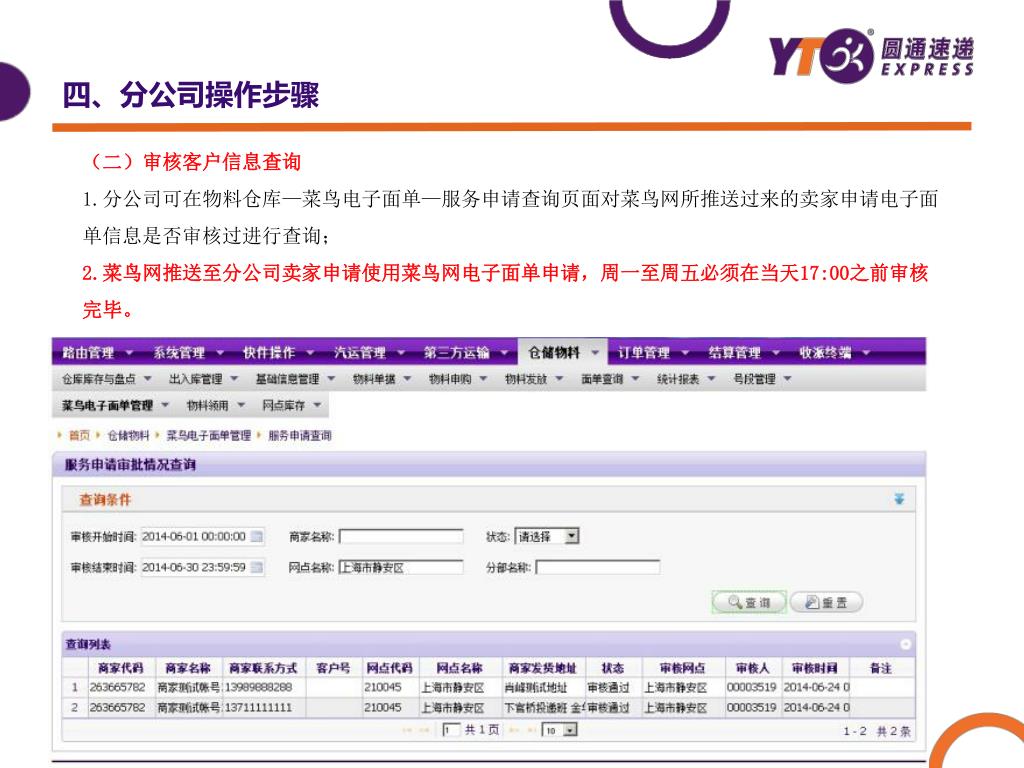Click 菜鸟电子面单管理 breadcrumb link
1024x768 pixels.
click(x=208, y=435)
